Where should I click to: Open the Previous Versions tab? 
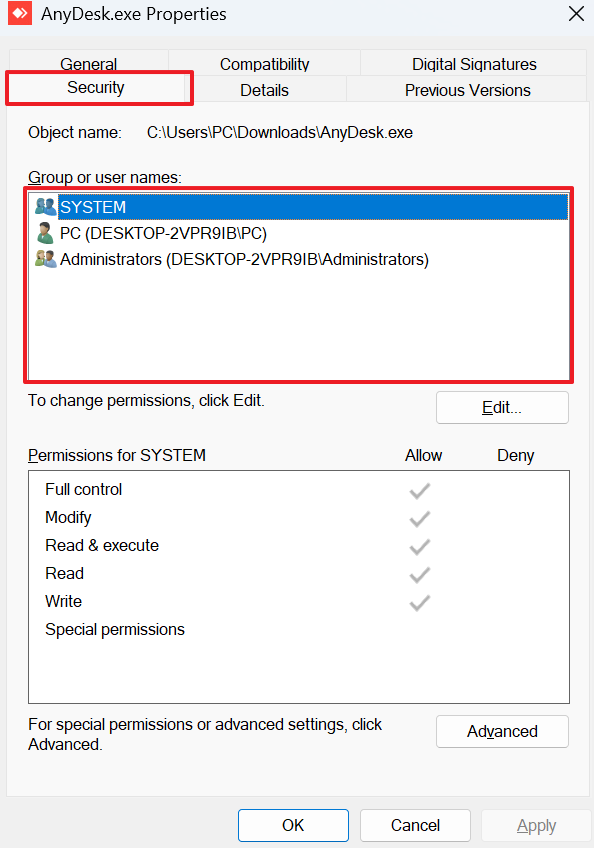[x=467, y=89]
